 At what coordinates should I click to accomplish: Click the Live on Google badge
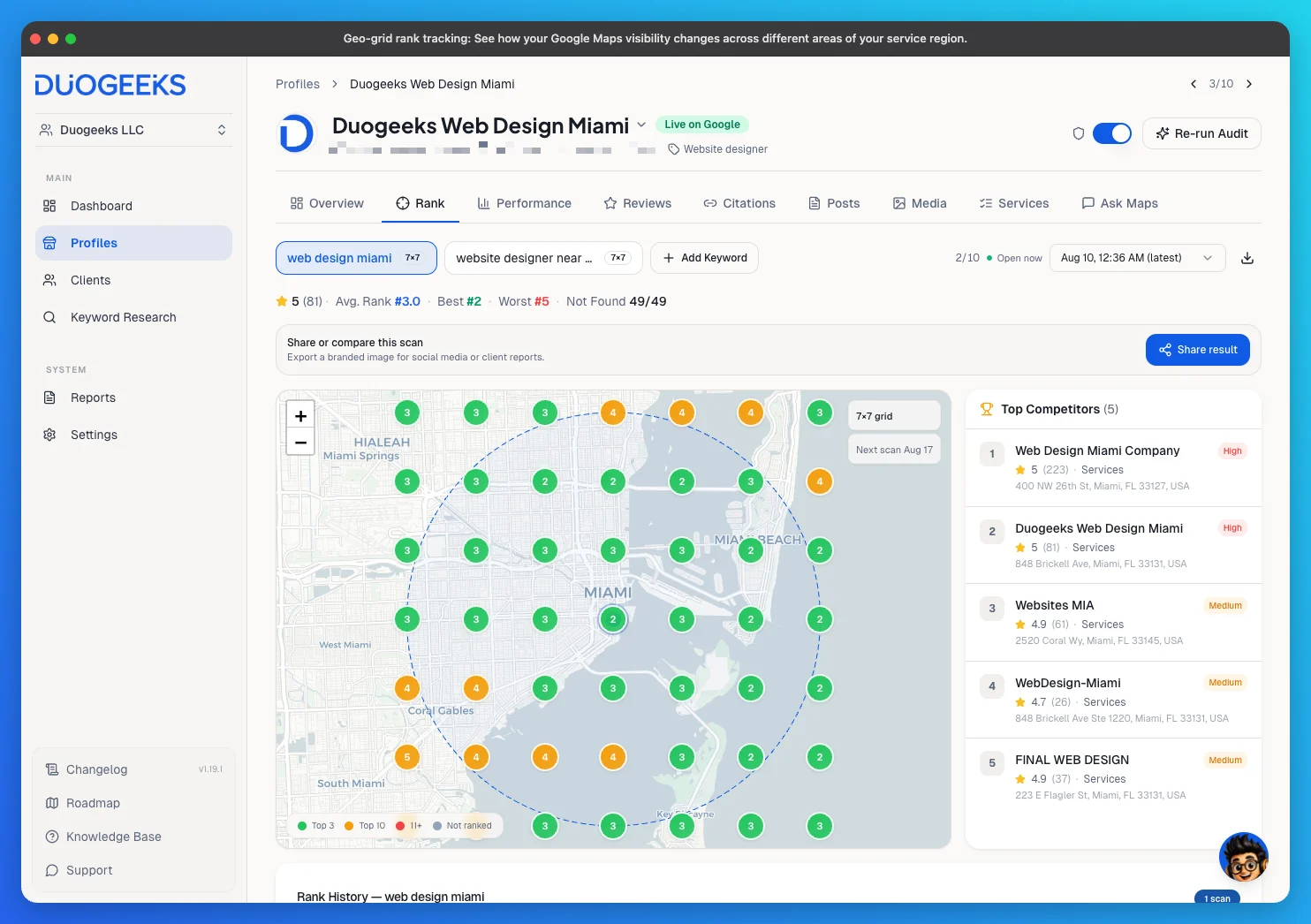(x=702, y=125)
